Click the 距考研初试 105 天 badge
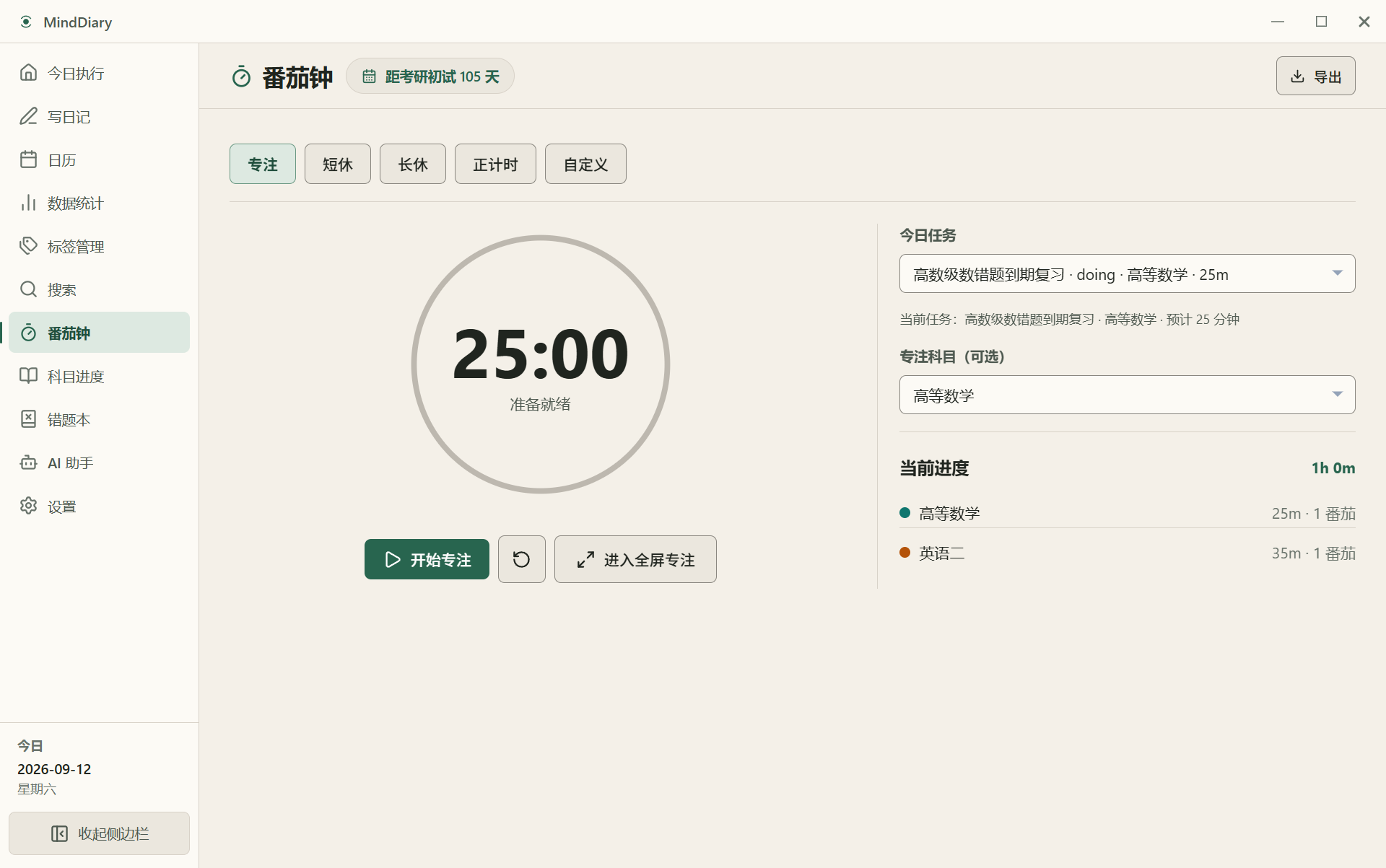Viewport: 1386px width, 868px height. tap(430, 76)
